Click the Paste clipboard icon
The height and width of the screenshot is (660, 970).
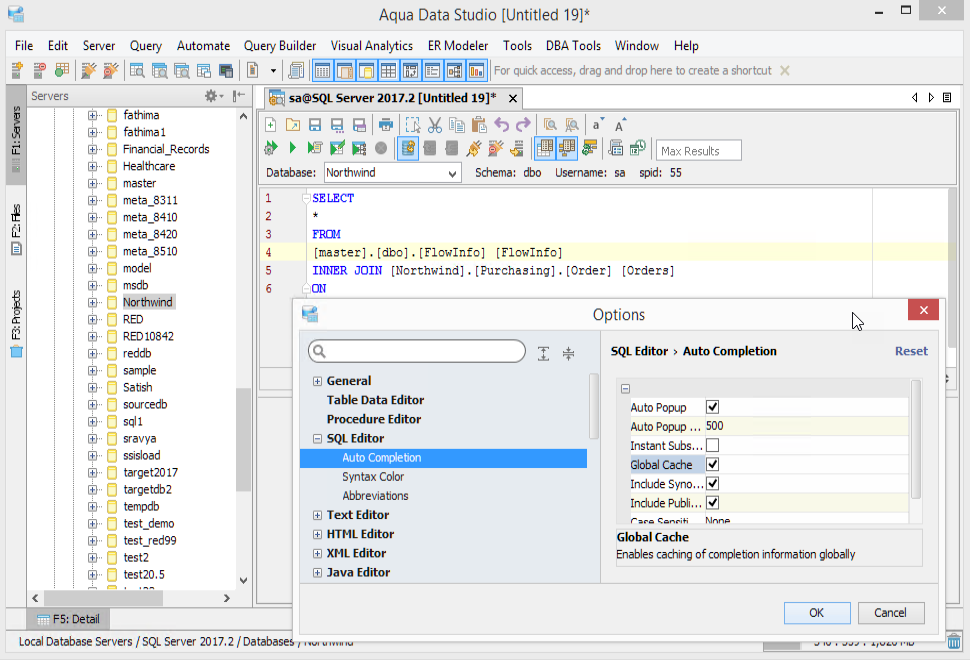point(478,125)
